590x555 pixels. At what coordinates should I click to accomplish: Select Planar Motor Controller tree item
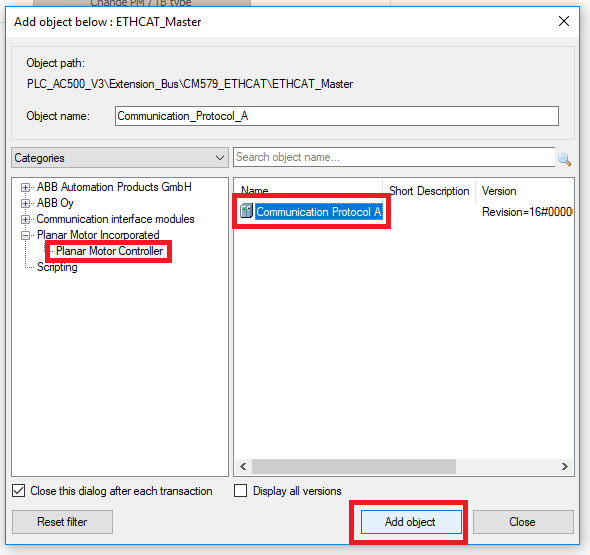pyautogui.click(x=109, y=251)
